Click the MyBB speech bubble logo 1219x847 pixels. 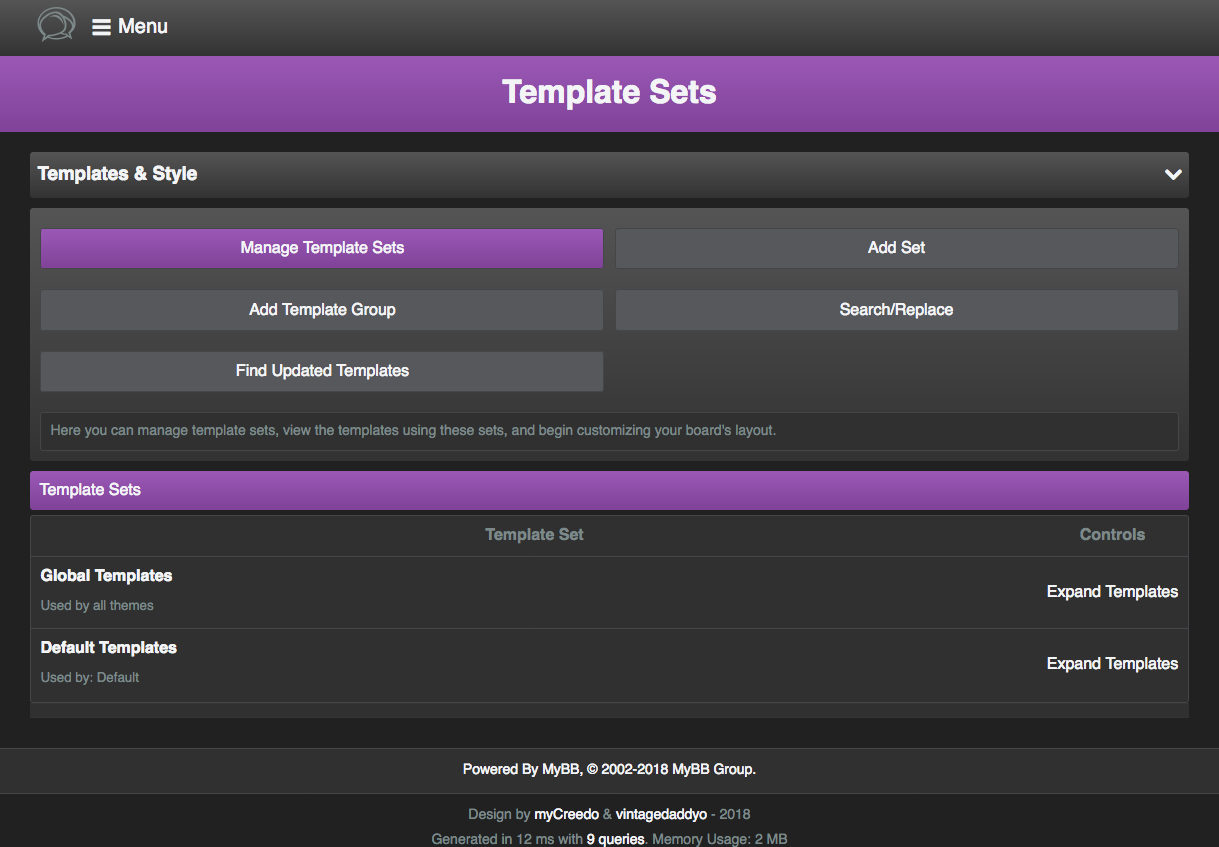pyautogui.click(x=56, y=25)
